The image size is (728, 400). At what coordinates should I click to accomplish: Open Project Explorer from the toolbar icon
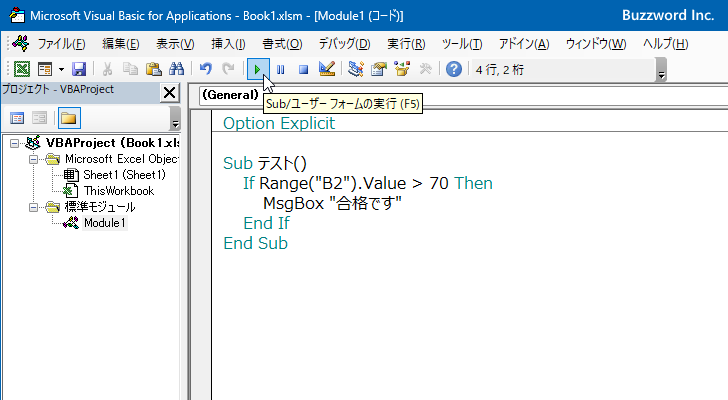(356, 69)
